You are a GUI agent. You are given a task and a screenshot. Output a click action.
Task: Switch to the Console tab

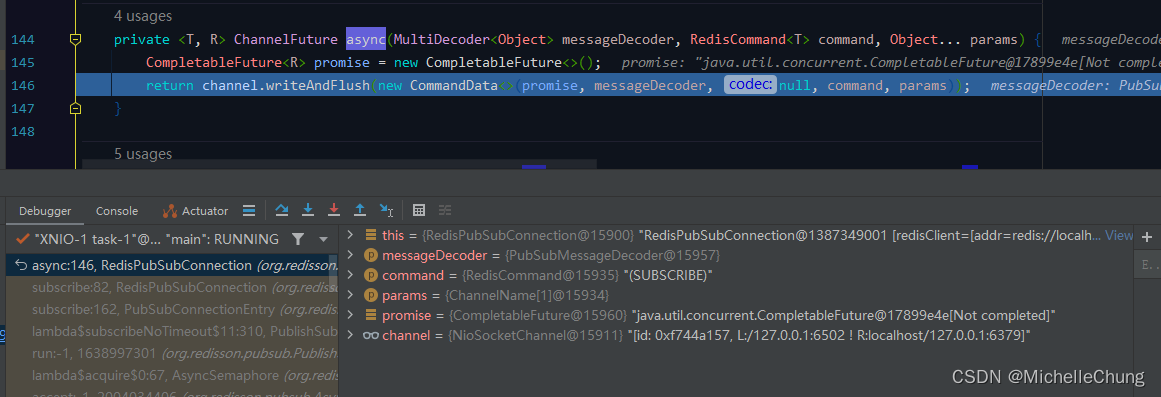[116, 210]
